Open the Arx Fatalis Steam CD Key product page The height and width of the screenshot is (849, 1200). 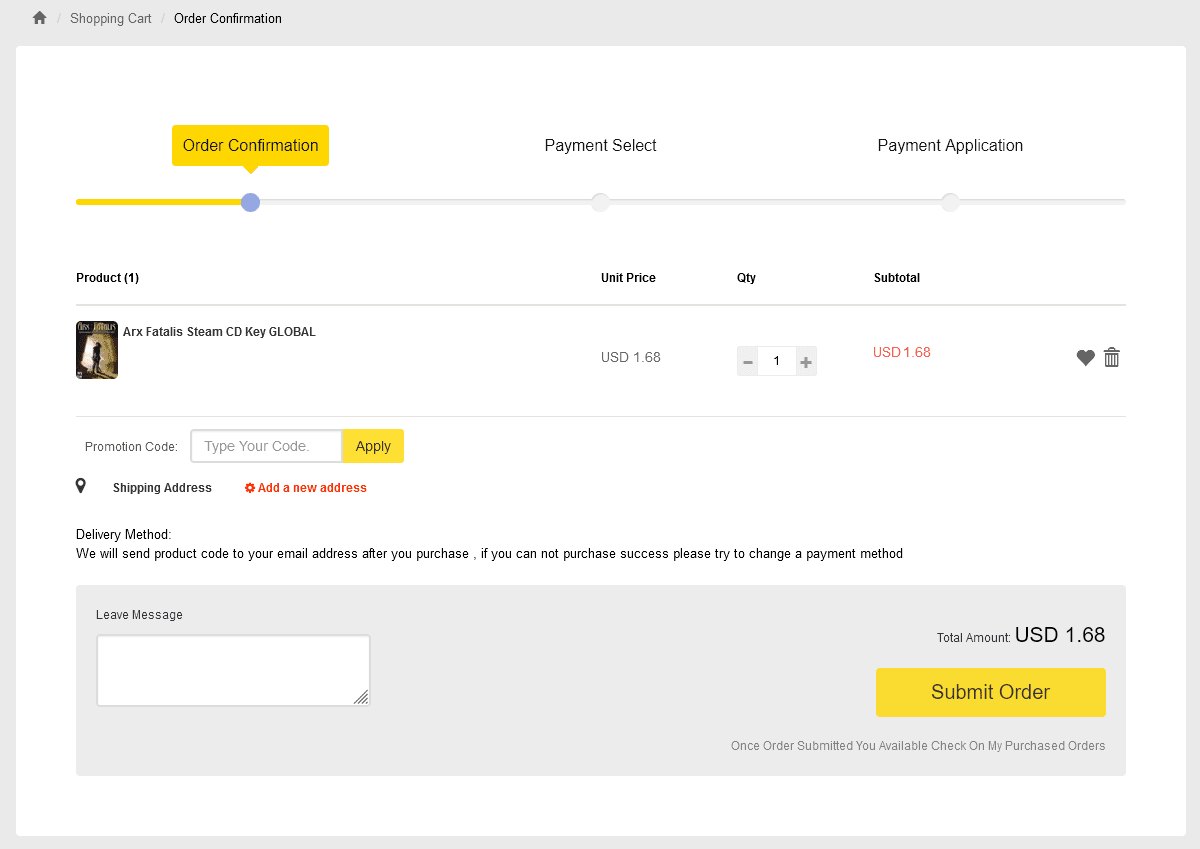point(219,331)
